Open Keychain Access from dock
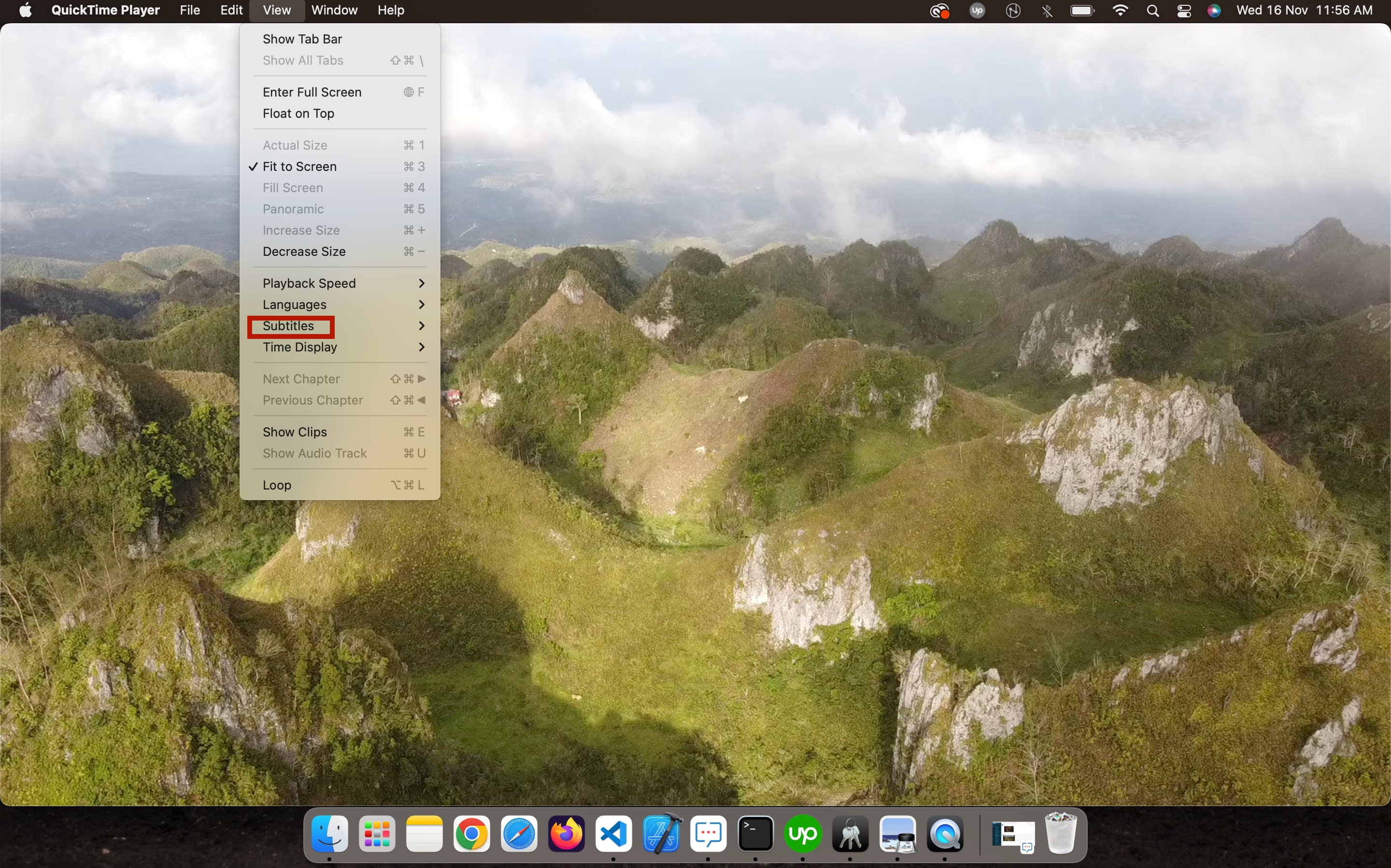Viewport: 1391px width, 868px height. [x=850, y=834]
